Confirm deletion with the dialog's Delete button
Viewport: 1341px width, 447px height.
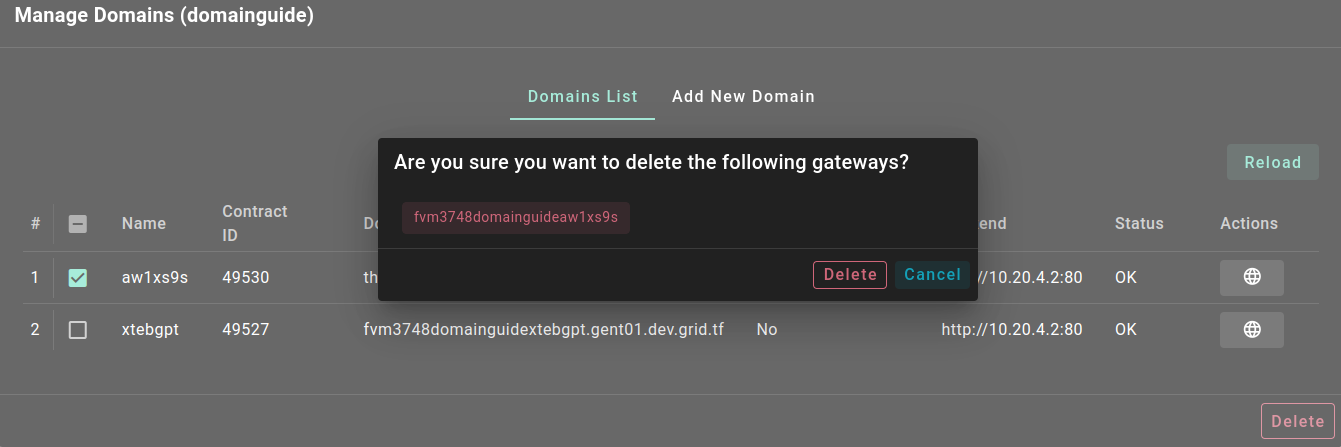[849, 275]
